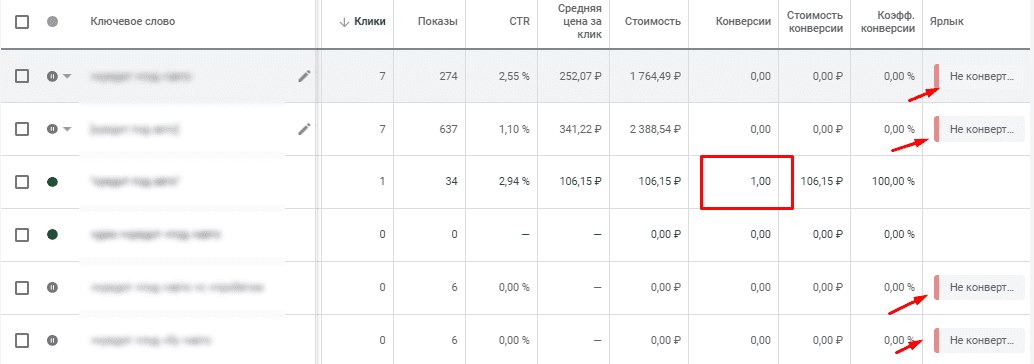
Task: Click the pencil icon in the 637 impressions row
Action: tap(304, 129)
